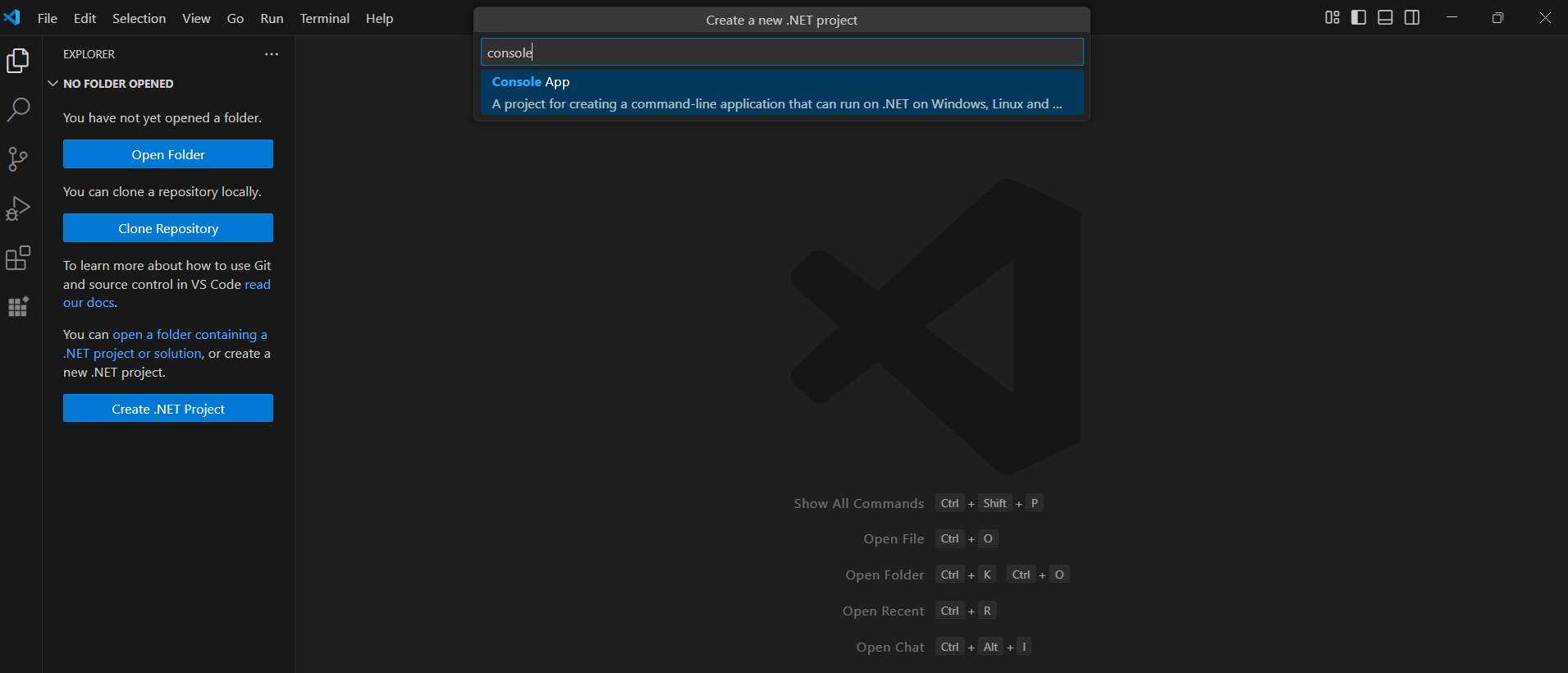Screen dimensions: 1568x673
Task: Select the Console App template
Action: pyautogui.click(x=781, y=93)
